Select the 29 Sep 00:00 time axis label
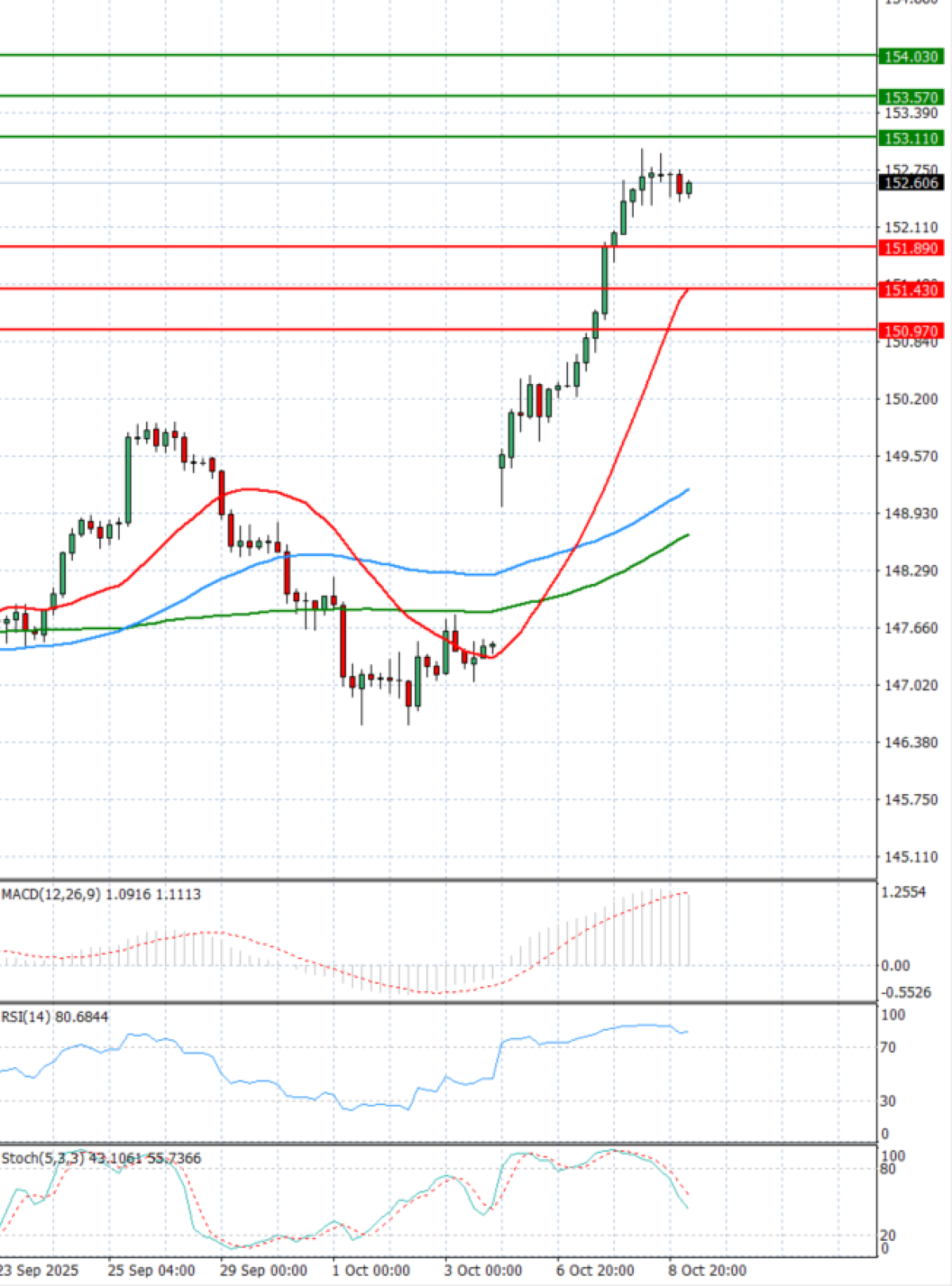 [263, 1270]
